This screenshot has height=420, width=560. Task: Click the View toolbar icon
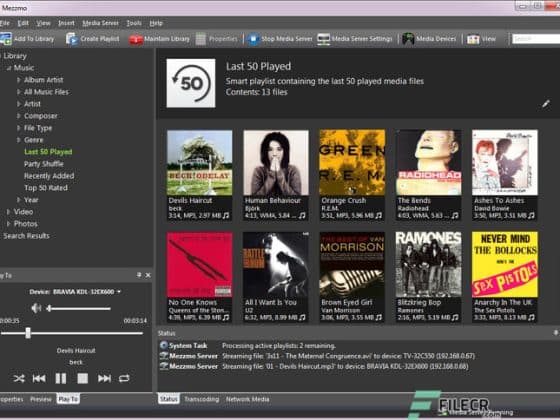pos(473,39)
